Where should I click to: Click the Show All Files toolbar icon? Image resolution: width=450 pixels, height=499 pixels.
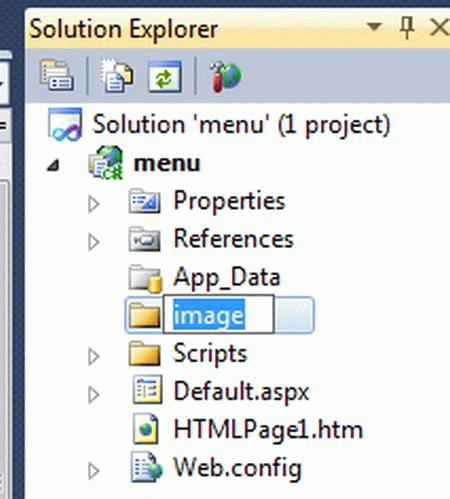[117, 75]
